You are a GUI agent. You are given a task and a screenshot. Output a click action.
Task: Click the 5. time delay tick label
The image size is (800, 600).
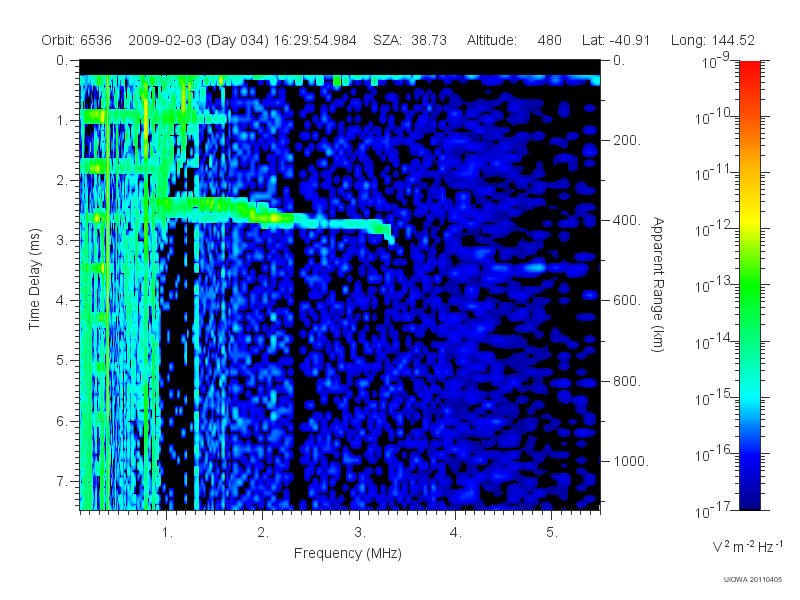click(61, 360)
